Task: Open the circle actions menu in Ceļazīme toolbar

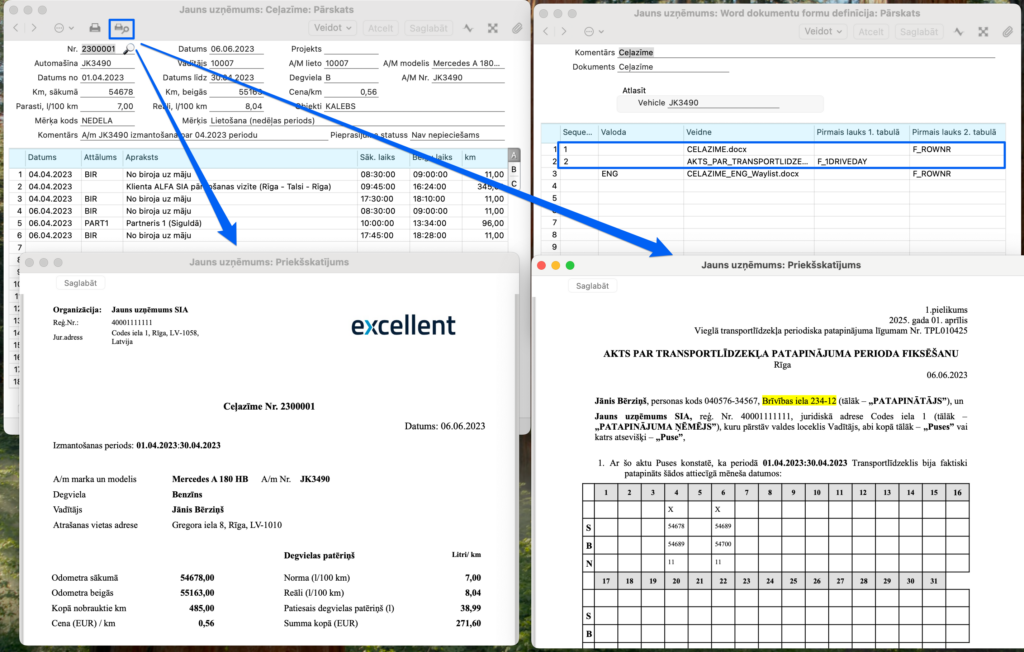Action: [63, 29]
